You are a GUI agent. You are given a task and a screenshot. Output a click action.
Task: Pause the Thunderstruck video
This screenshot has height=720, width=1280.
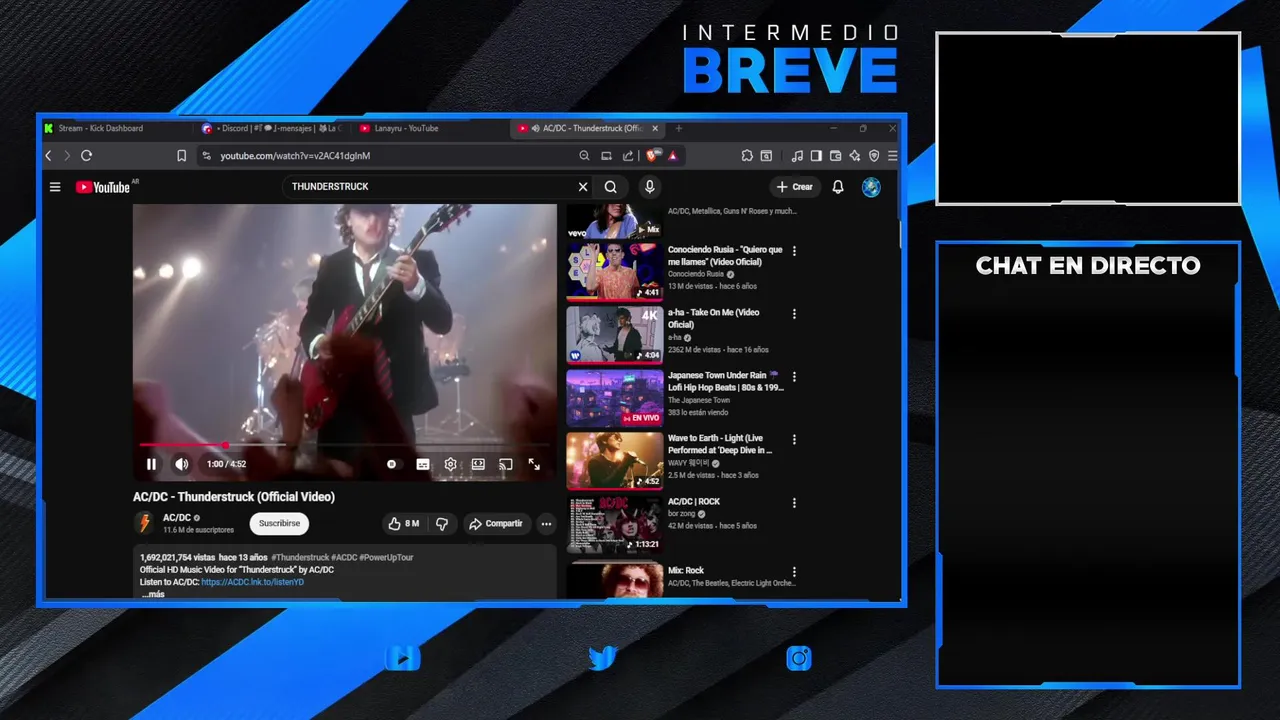coord(151,464)
